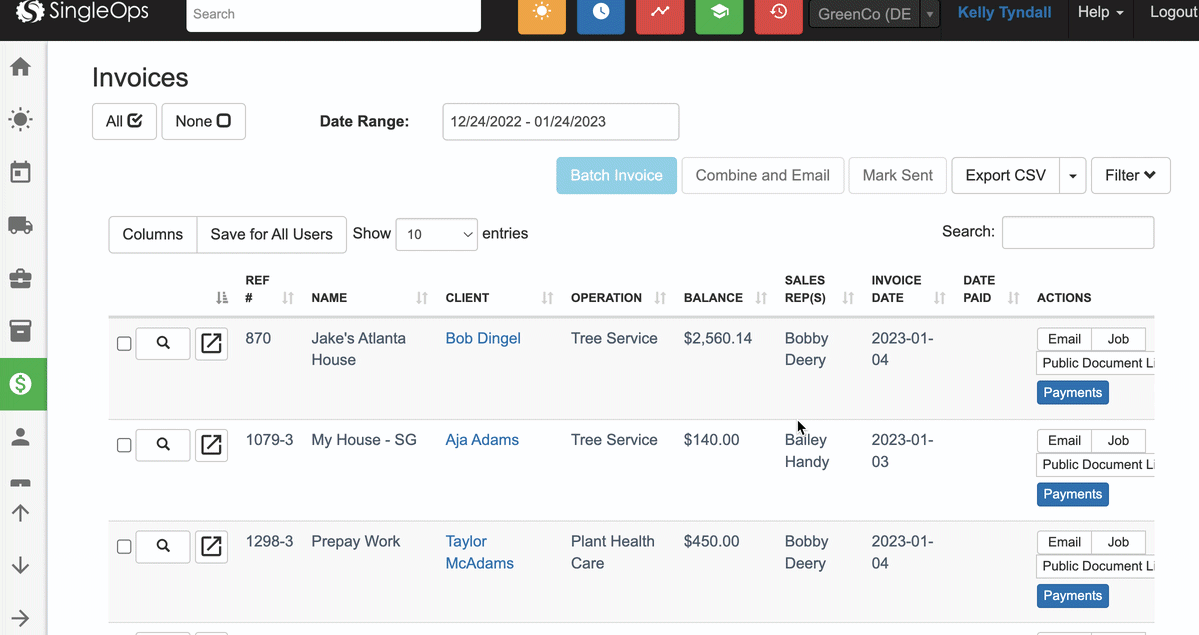Click the red chart line icon
The image size is (1199, 635).
[660, 14]
